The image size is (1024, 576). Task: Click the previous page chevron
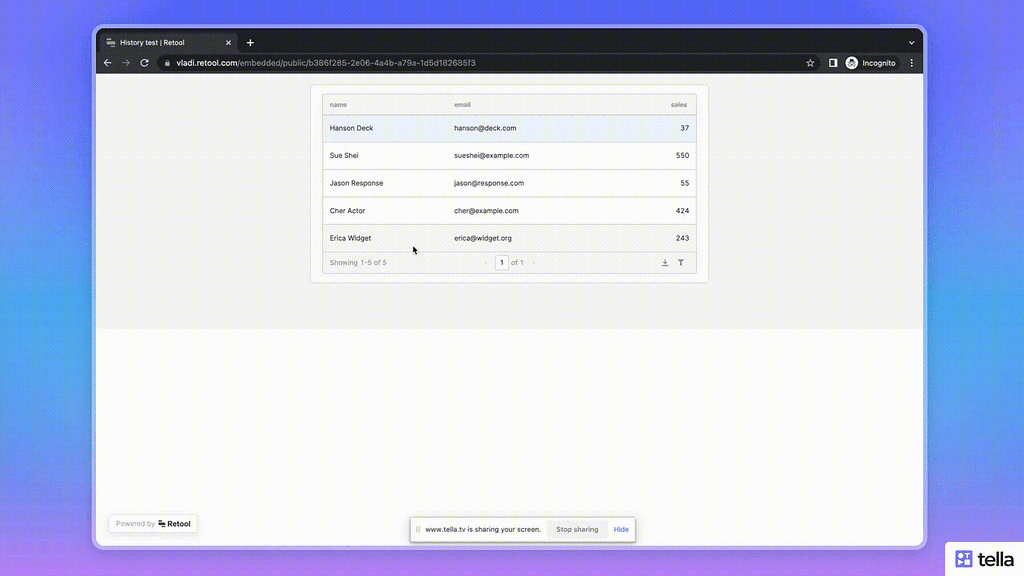pyautogui.click(x=485, y=262)
